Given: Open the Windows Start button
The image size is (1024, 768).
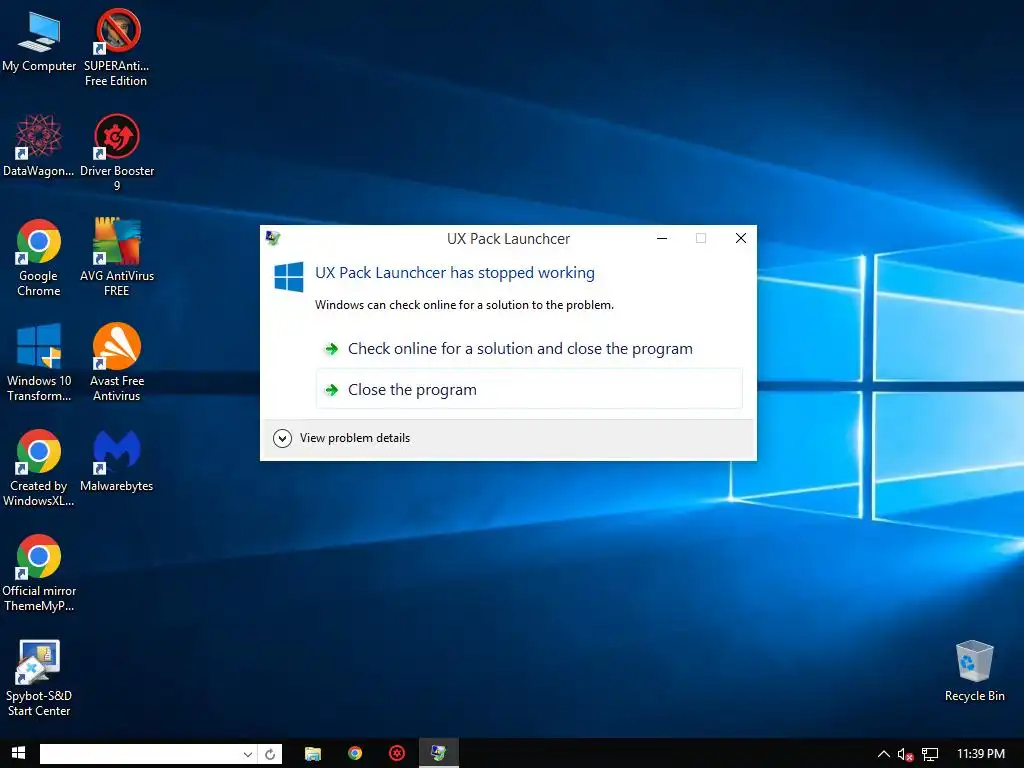Looking at the screenshot, I should [x=18, y=753].
